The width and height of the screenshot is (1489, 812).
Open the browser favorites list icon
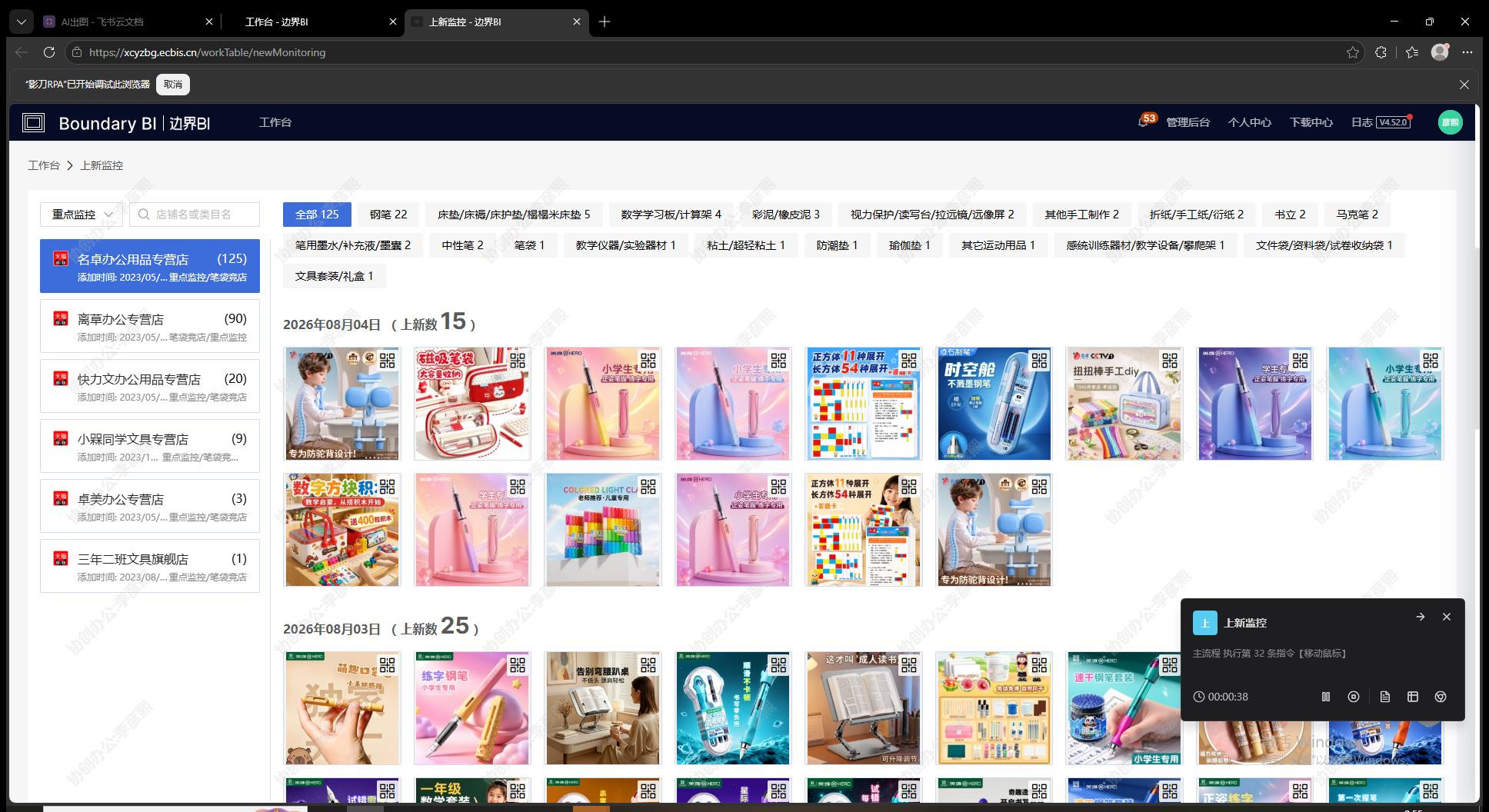1412,52
